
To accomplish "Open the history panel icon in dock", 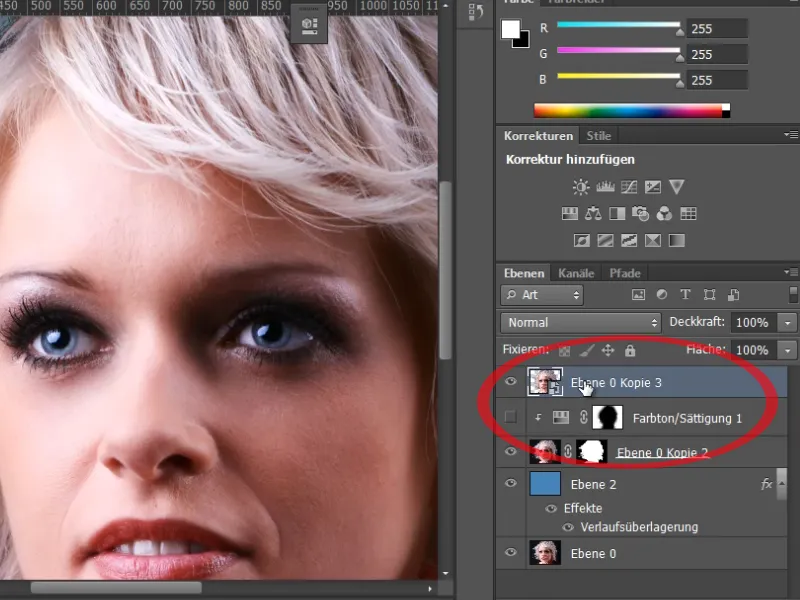I will [x=476, y=12].
